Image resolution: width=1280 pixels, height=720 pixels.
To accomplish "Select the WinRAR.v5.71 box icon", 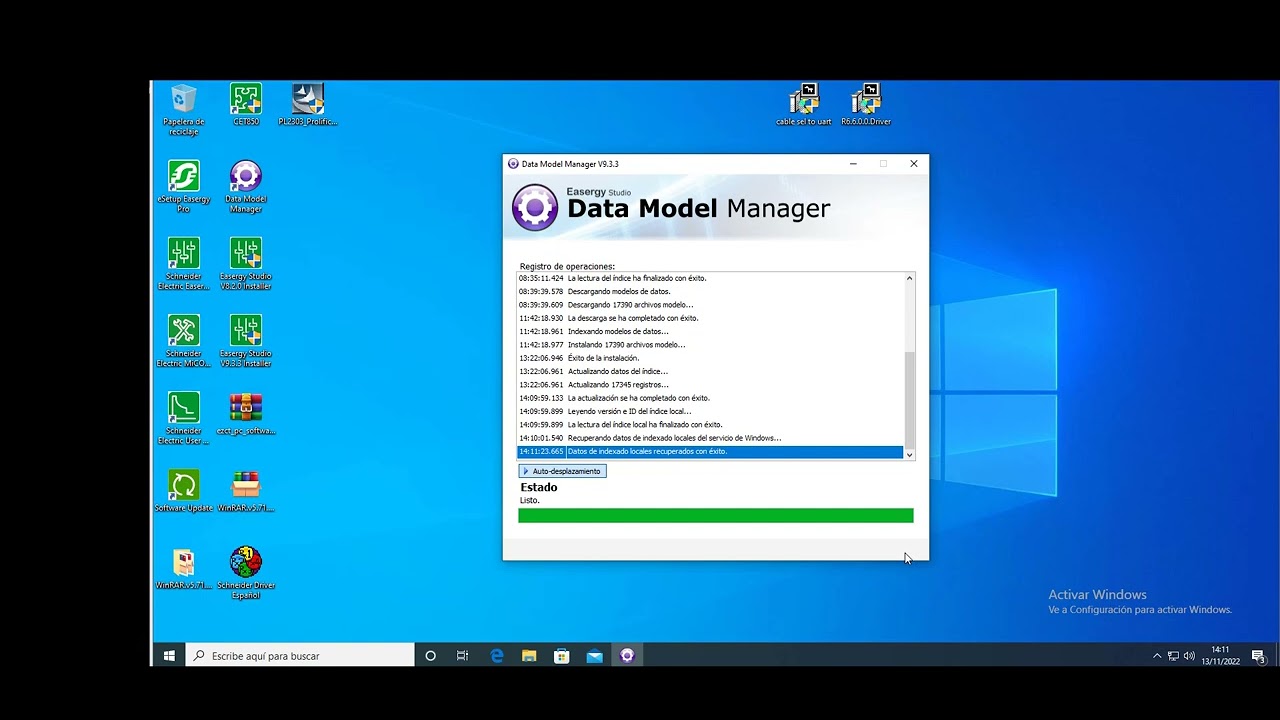I will click(246, 490).
